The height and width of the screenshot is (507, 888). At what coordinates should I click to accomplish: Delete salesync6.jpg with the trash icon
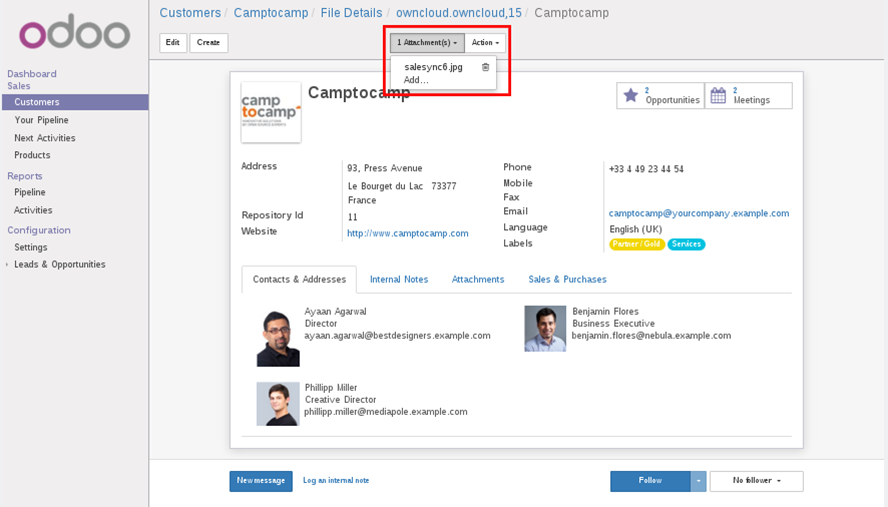[x=485, y=67]
